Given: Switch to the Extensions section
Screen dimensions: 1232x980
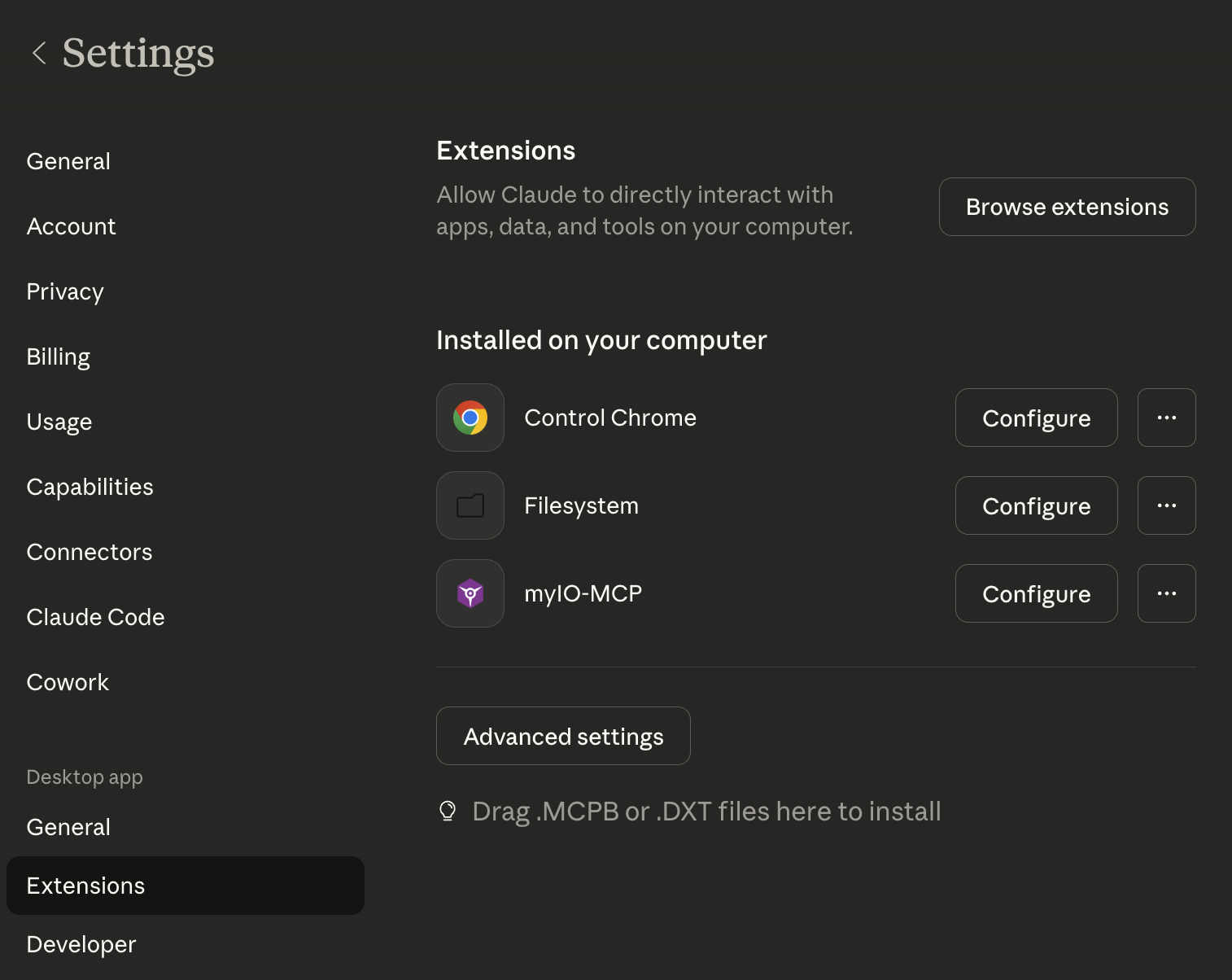Looking at the screenshot, I should (85, 886).
